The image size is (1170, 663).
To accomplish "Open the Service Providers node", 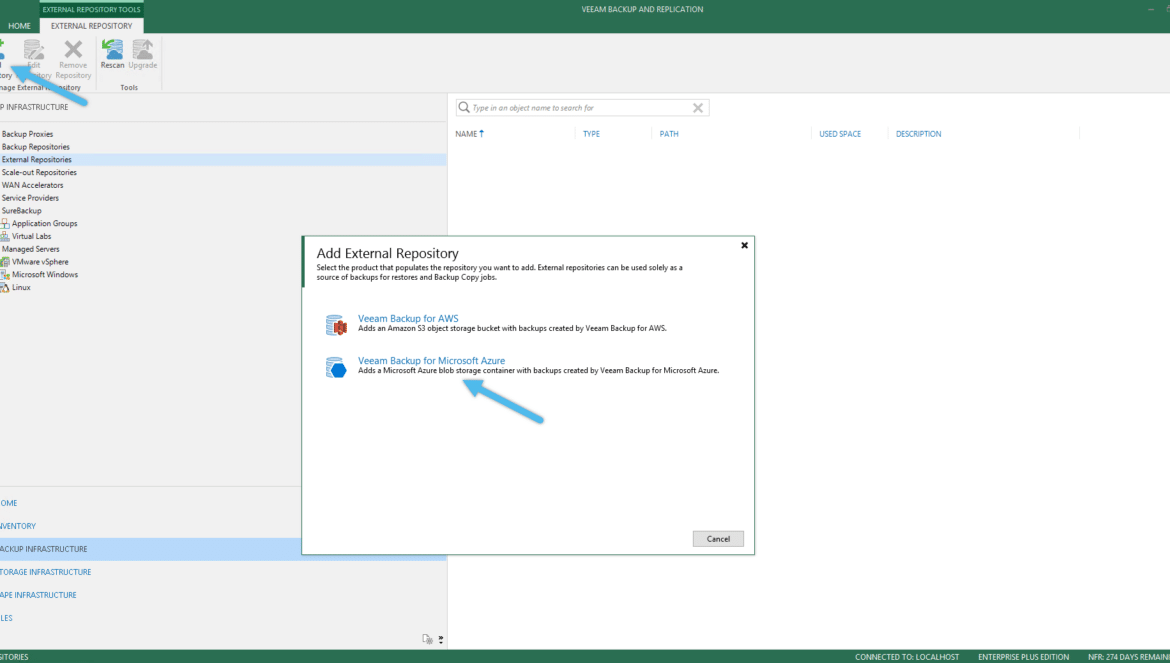I will point(30,198).
